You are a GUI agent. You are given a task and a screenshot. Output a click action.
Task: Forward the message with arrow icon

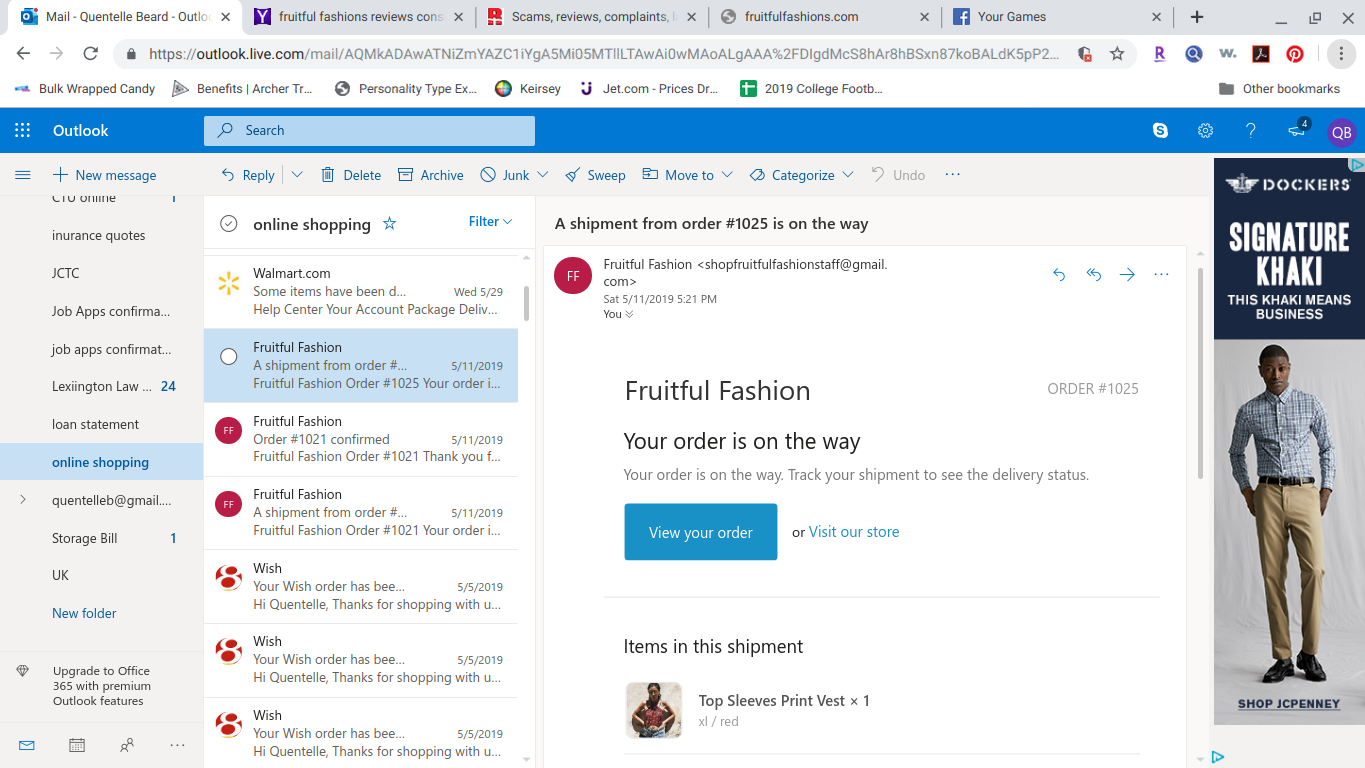pos(1127,274)
